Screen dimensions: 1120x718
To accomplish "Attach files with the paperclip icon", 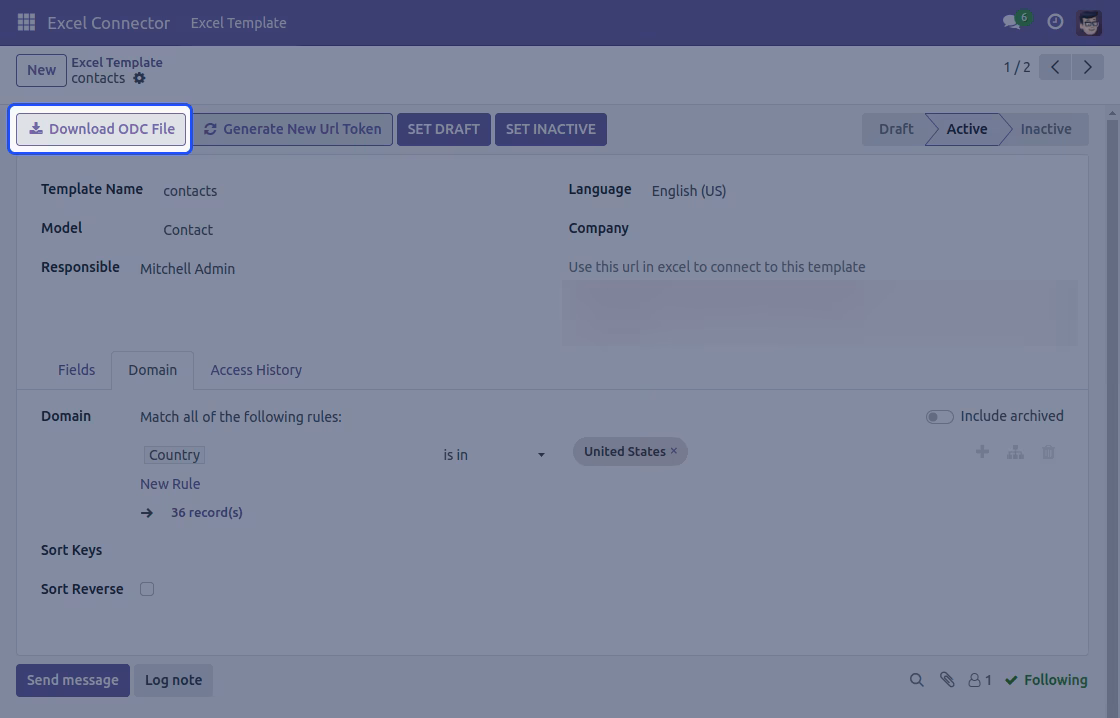I will pos(947,680).
